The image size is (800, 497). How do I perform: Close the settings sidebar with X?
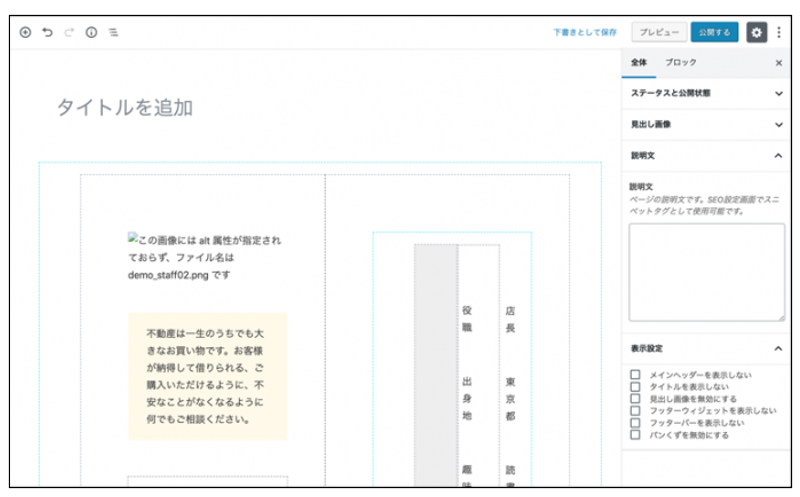click(779, 63)
